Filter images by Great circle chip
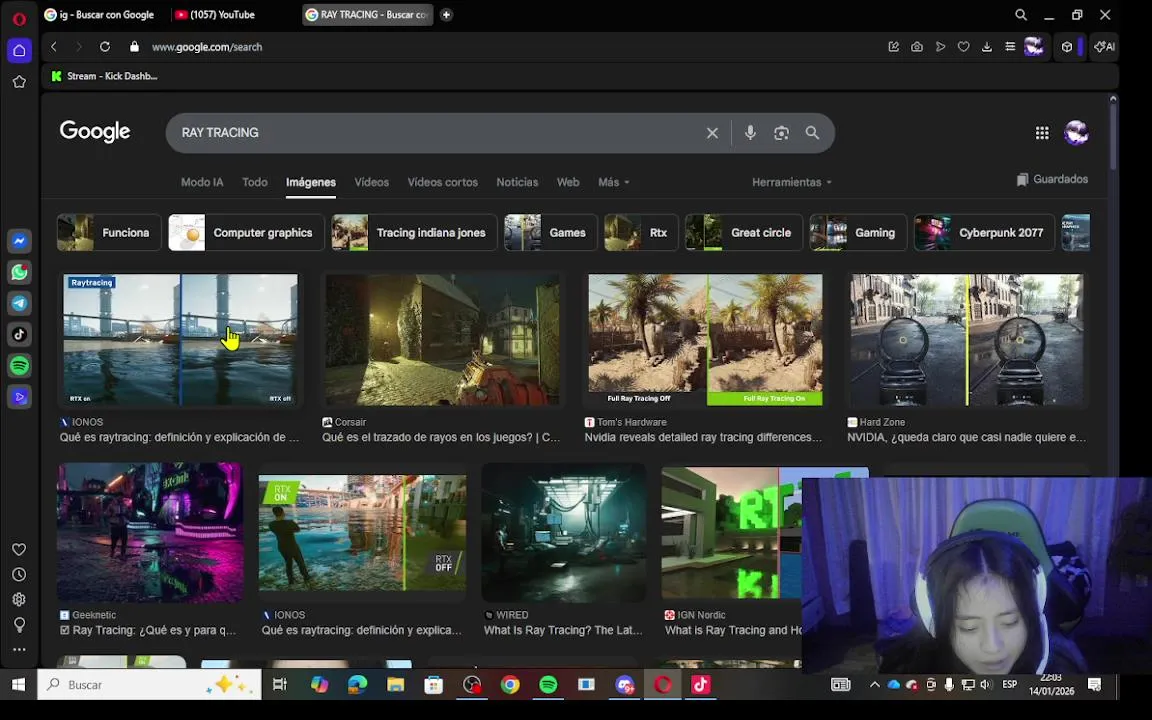Viewport: 1152px width, 720px height. 744,232
